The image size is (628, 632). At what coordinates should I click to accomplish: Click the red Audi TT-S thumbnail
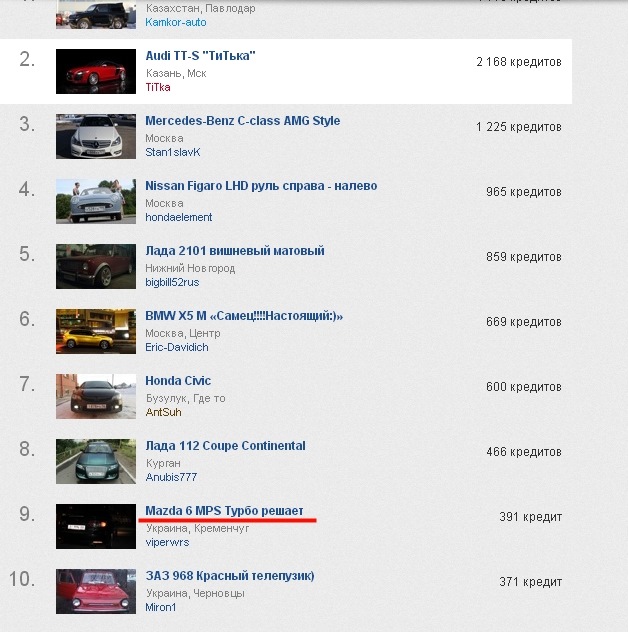click(x=96, y=71)
